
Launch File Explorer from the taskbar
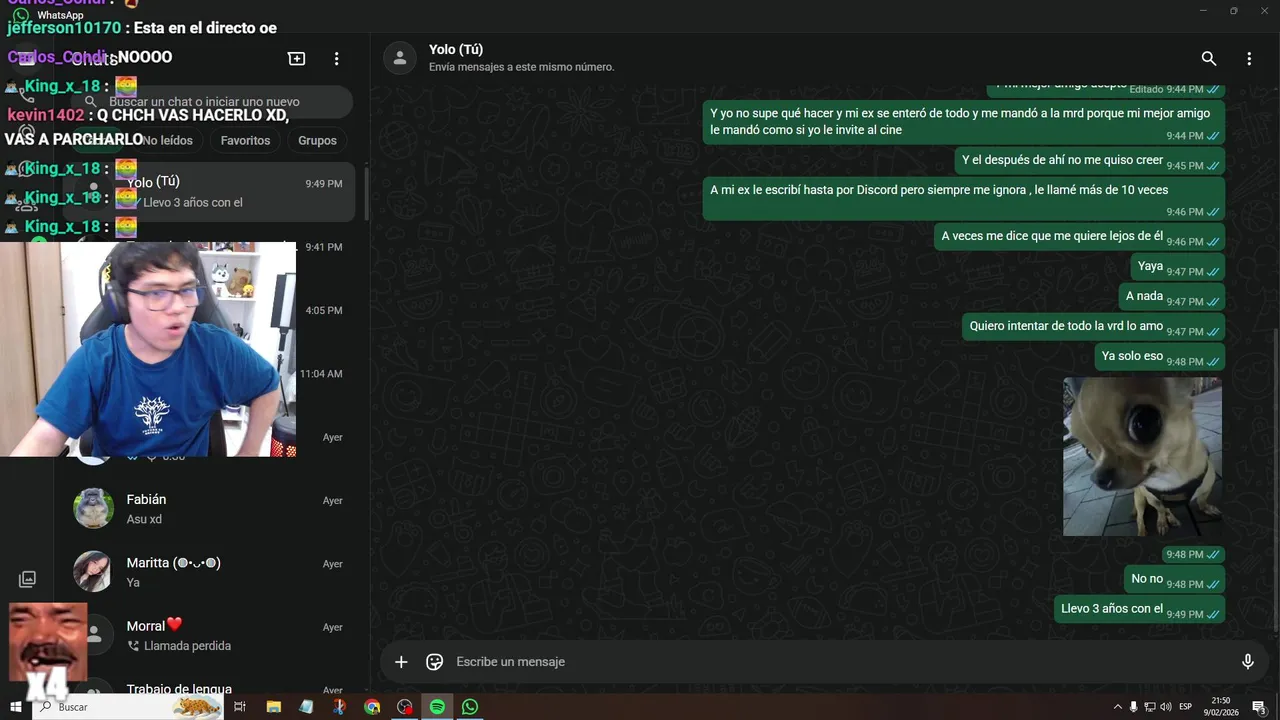(x=273, y=707)
